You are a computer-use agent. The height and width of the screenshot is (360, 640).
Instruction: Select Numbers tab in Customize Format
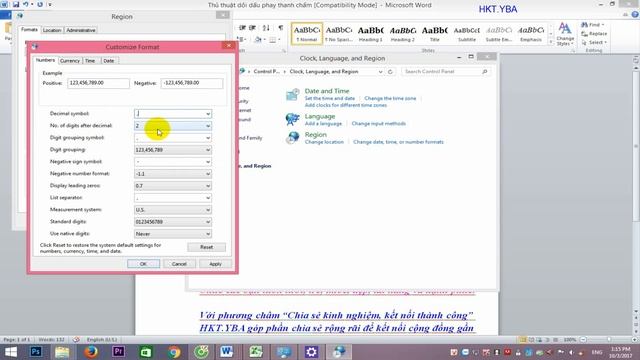tap(45, 60)
